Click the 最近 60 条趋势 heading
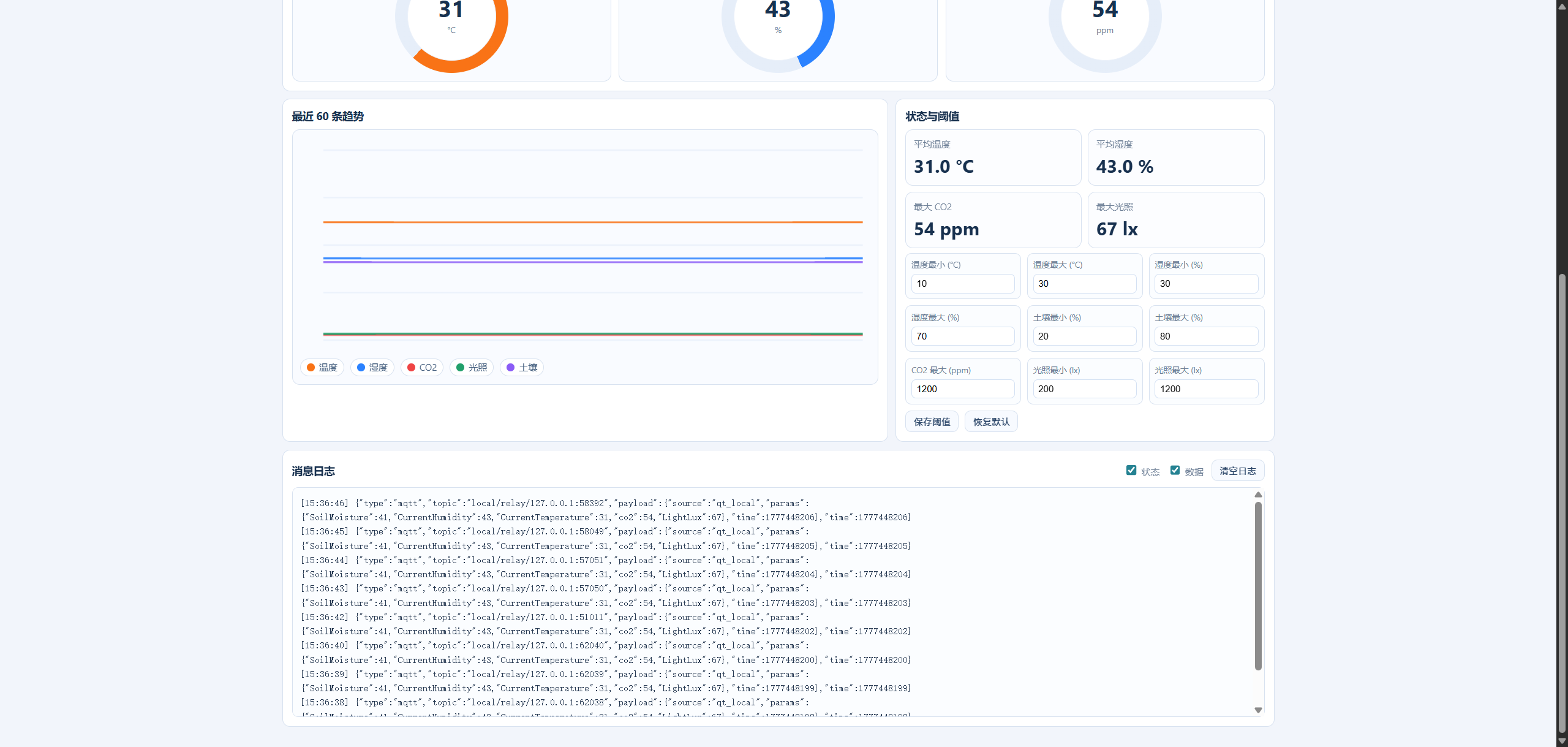Screen dimensions: 1568x747 coord(328,116)
